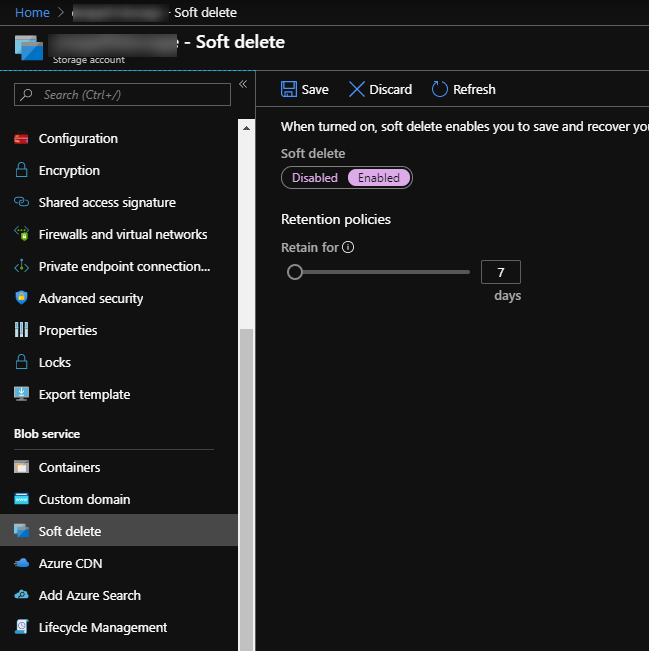Viewport: 649px width, 651px height.
Task: Collapse the sidebar with double-chevron button
Action: click(242, 84)
